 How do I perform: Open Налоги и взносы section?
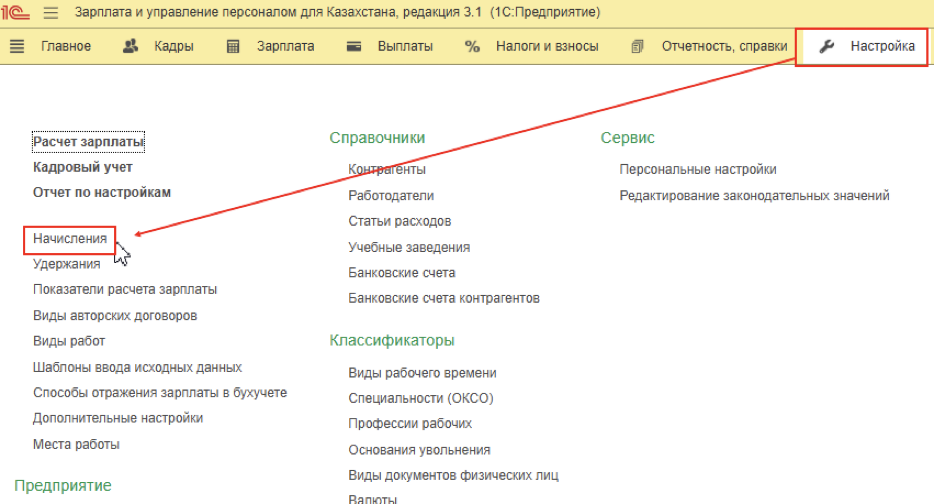click(x=547, y=46)
